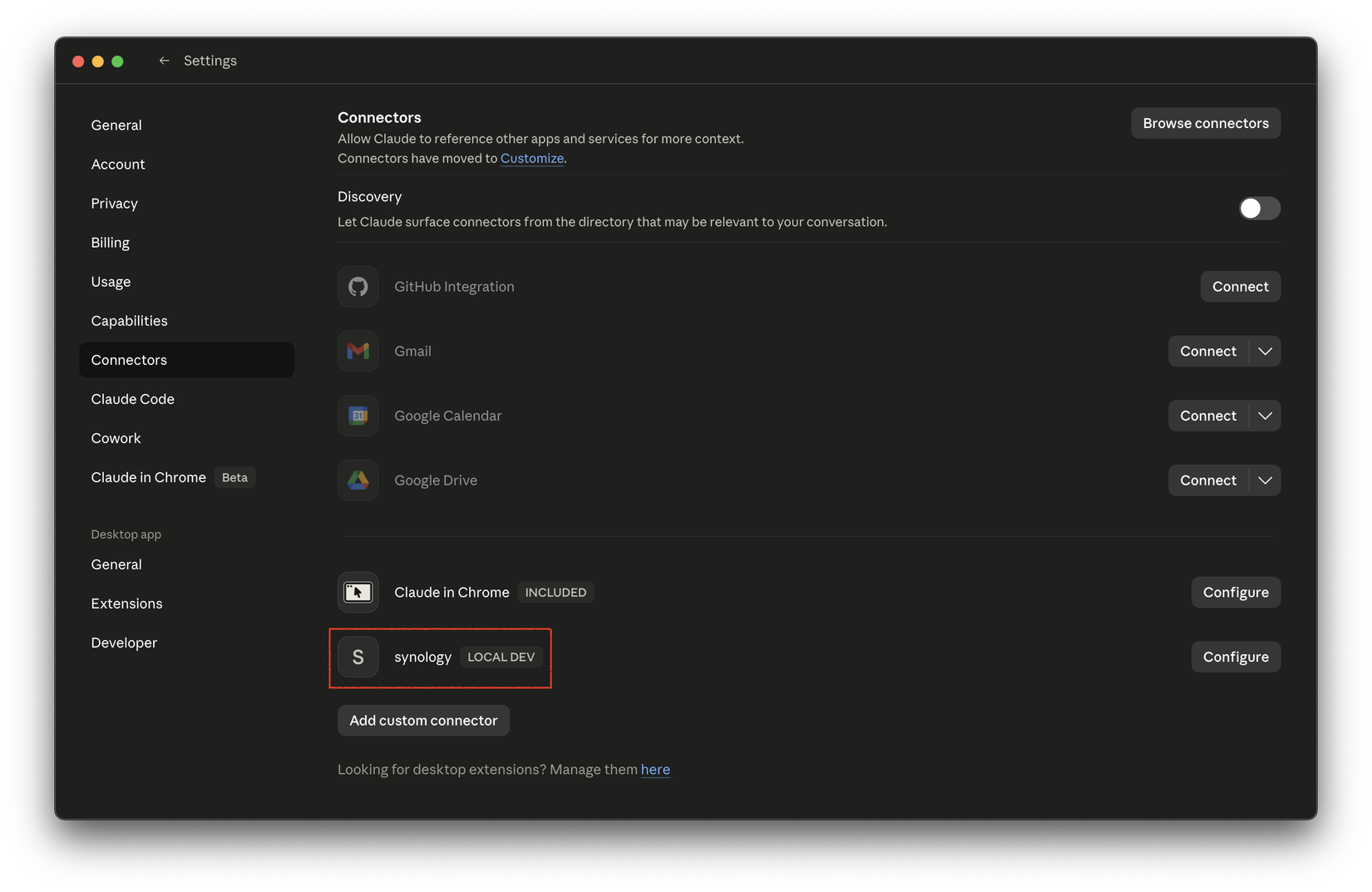Screen dimensions: 1372x892
Task: Click the Claude in Chrome connector icon
Action: [358, 592]
